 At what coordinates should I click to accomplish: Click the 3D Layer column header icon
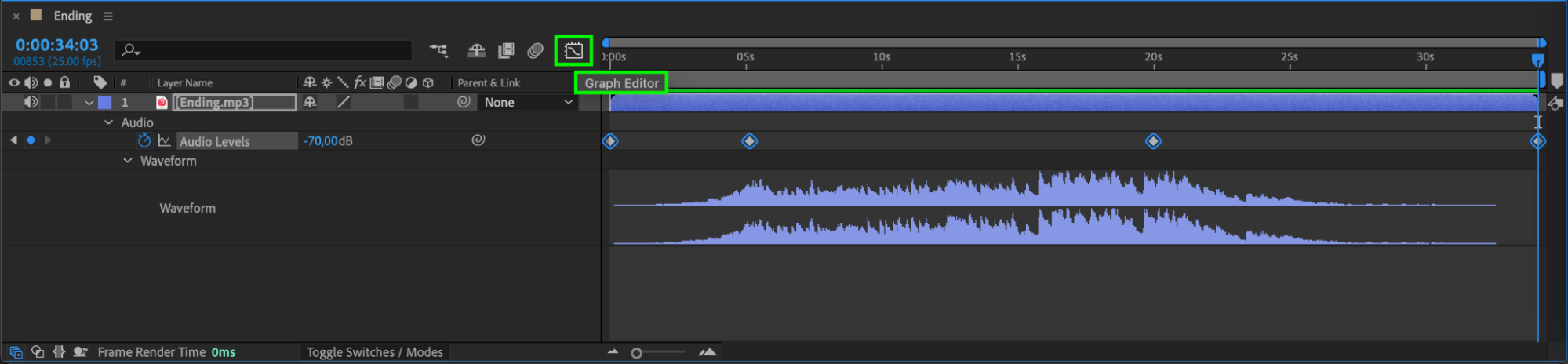coord(428,82)
